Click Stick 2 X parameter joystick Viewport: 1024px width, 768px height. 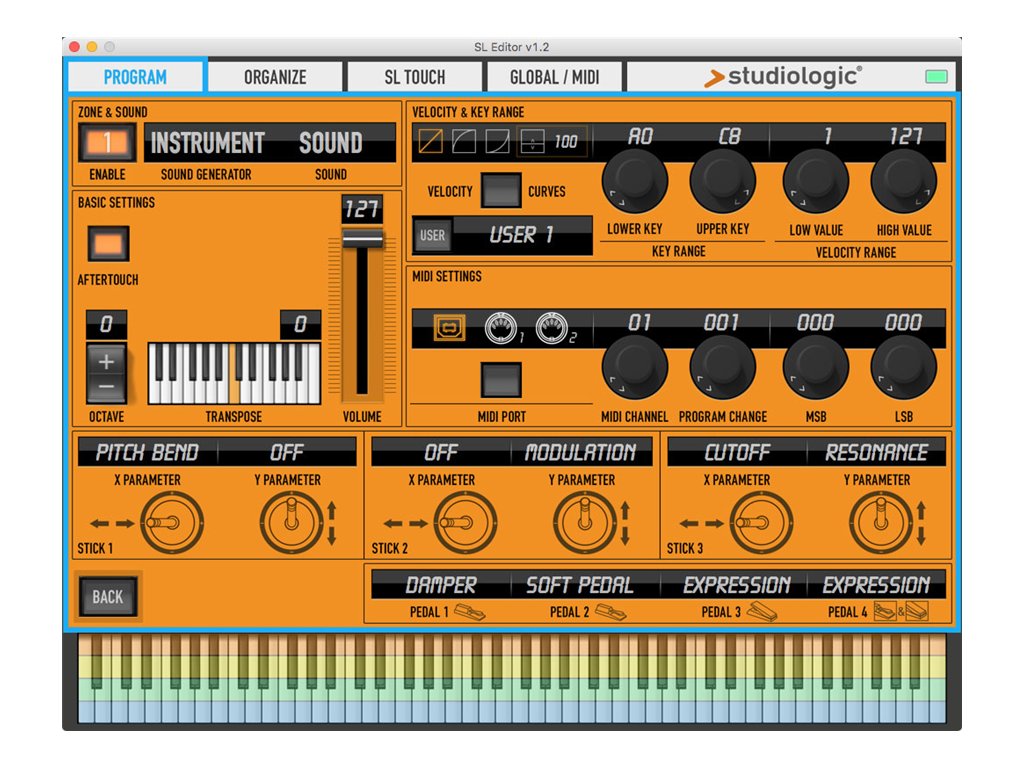coord(465,523)
